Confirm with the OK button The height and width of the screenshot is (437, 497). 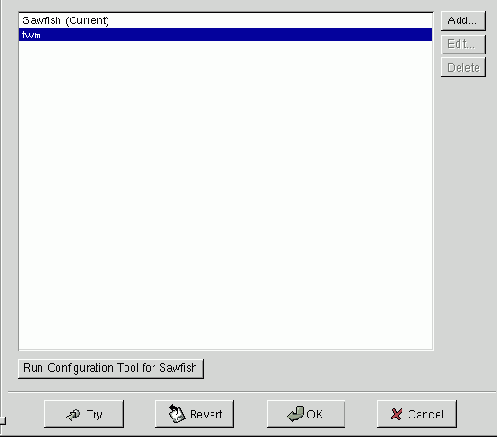pyautogui.click(x=306, y=414)
